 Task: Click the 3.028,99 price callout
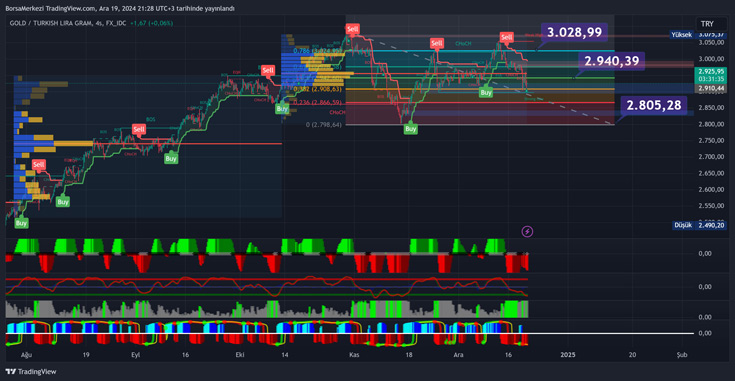click(x=574, y=32)
